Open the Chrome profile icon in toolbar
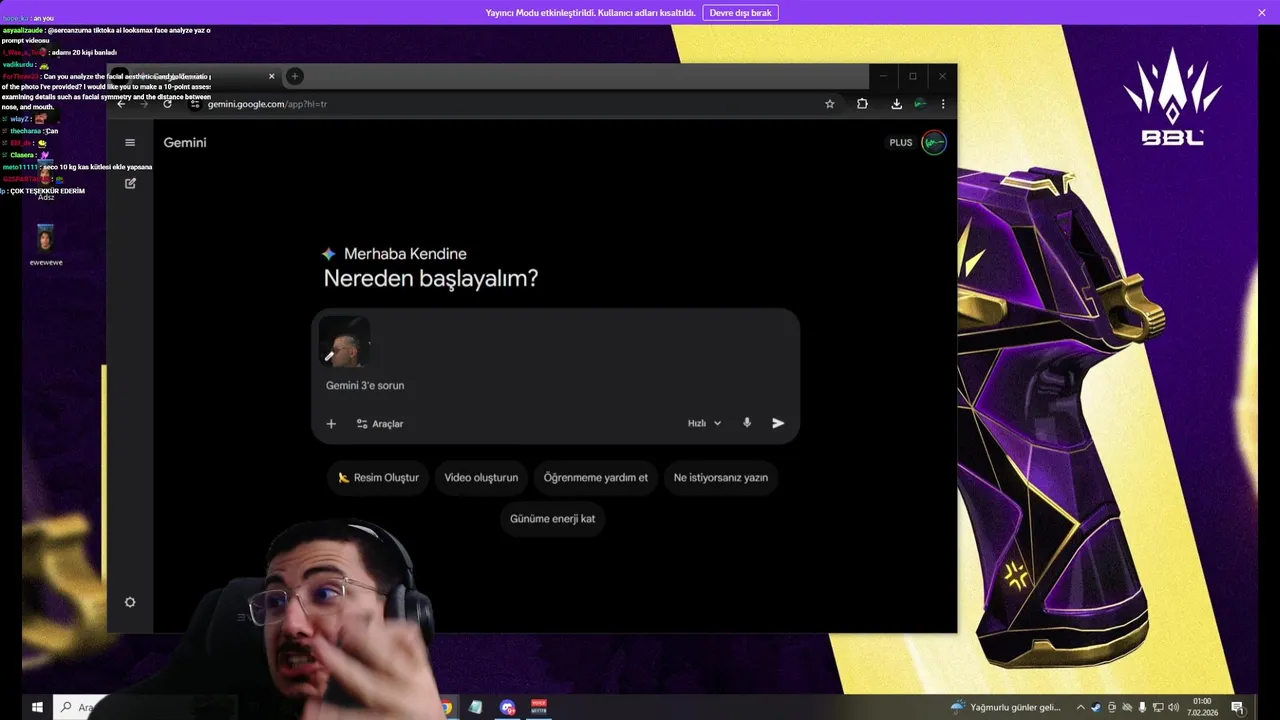This screenshot has width=1280, height=720. pyautogui.click(x=920, y=104)
